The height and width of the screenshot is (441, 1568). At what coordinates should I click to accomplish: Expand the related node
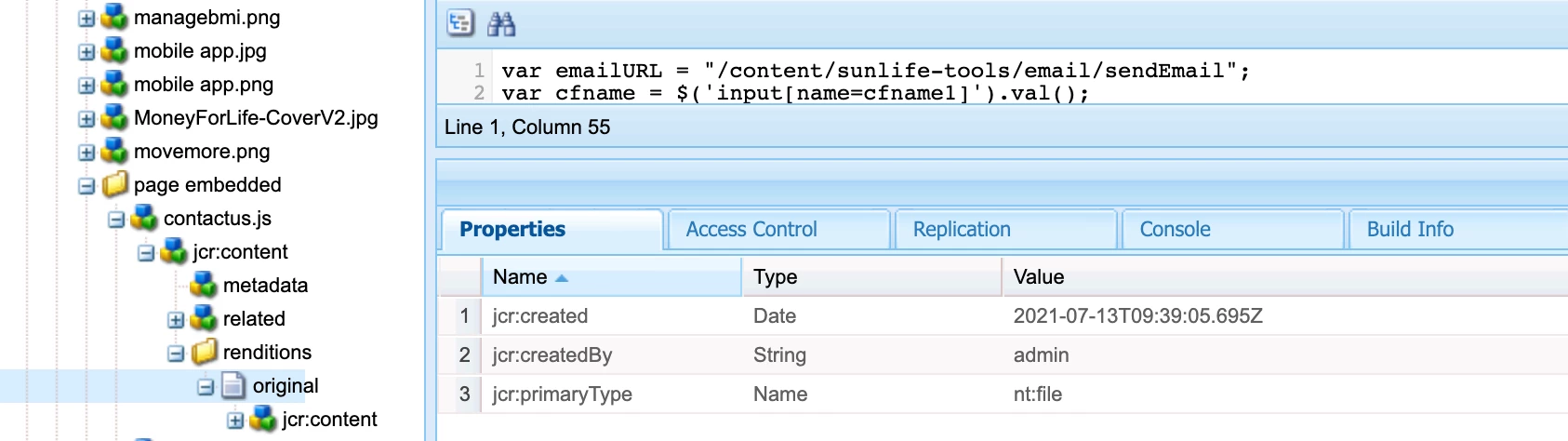[x=176, y=320]
